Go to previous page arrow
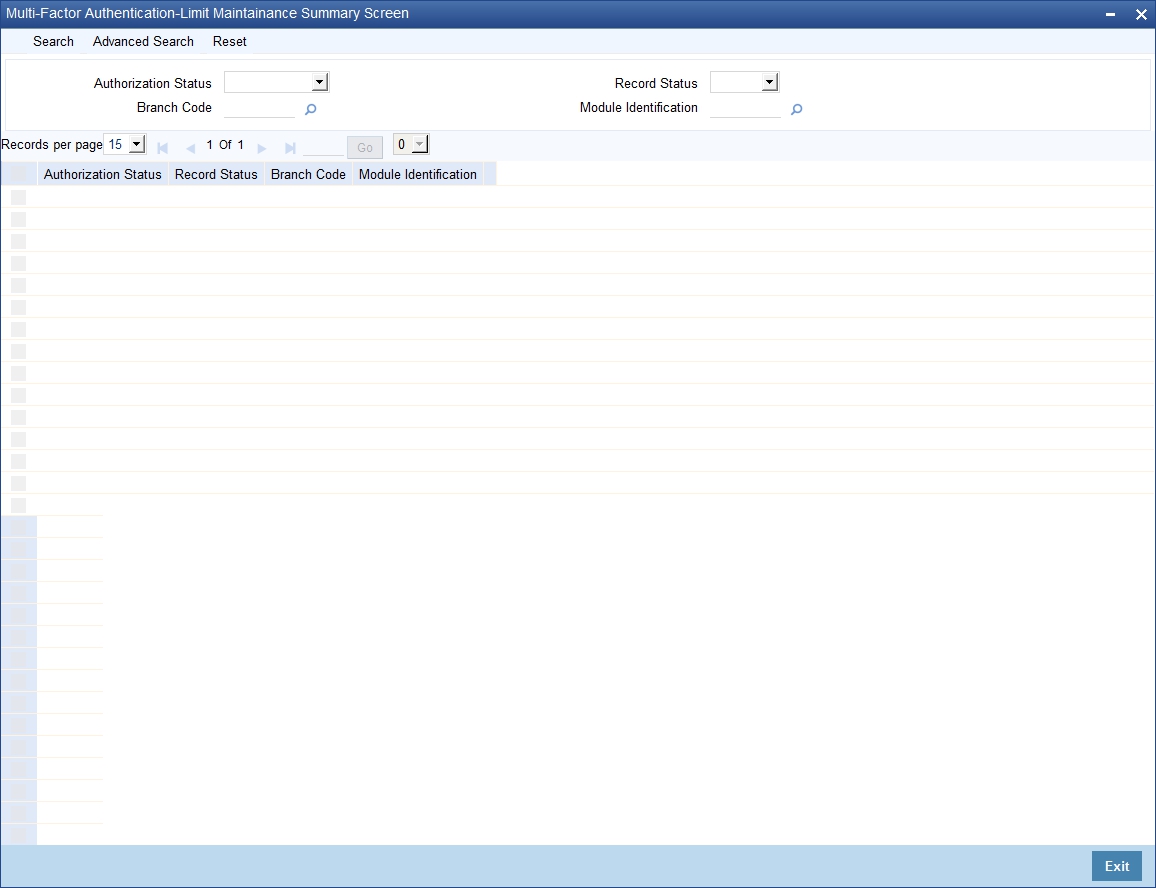The width and height of the screenshot is (1156, 888). (190, 148)
